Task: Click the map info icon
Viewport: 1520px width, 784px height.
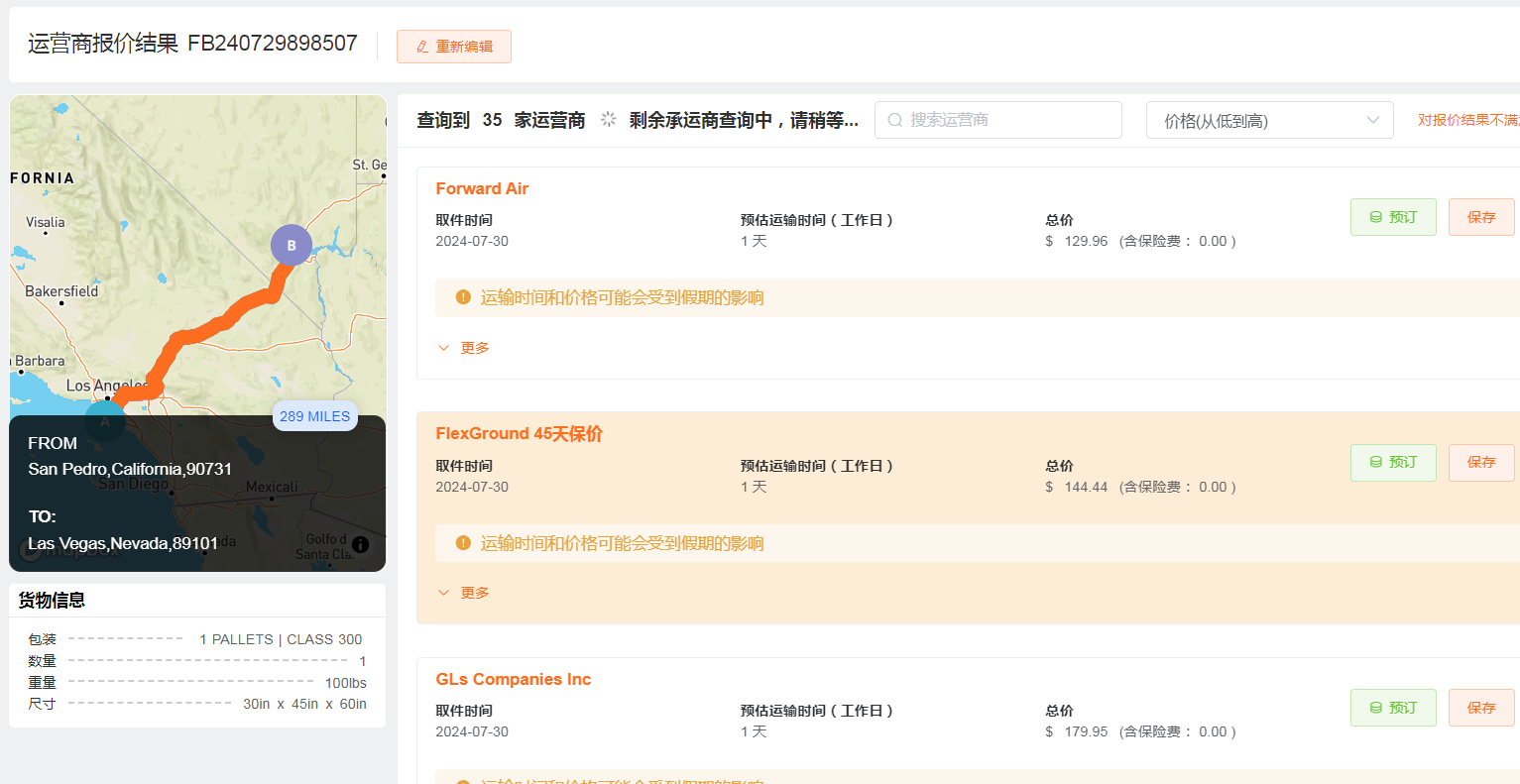Action: tap(360, 544)
